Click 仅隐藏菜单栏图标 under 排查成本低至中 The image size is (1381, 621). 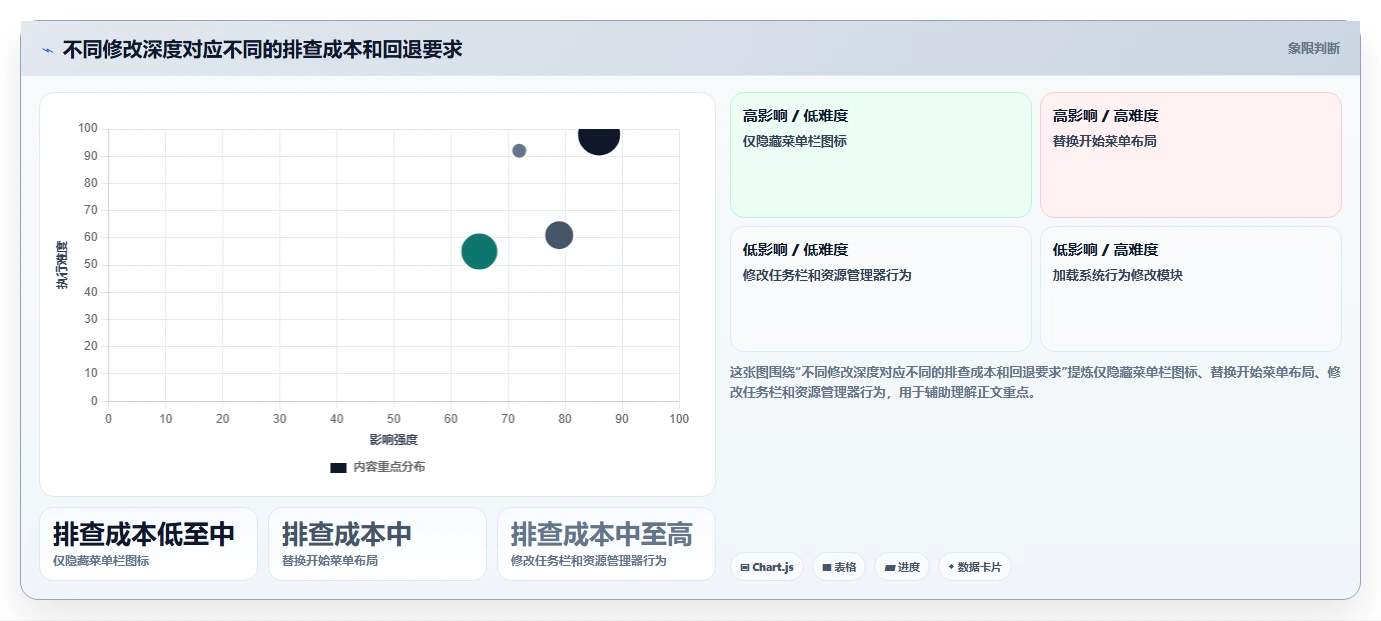click(x=101, y=561)
